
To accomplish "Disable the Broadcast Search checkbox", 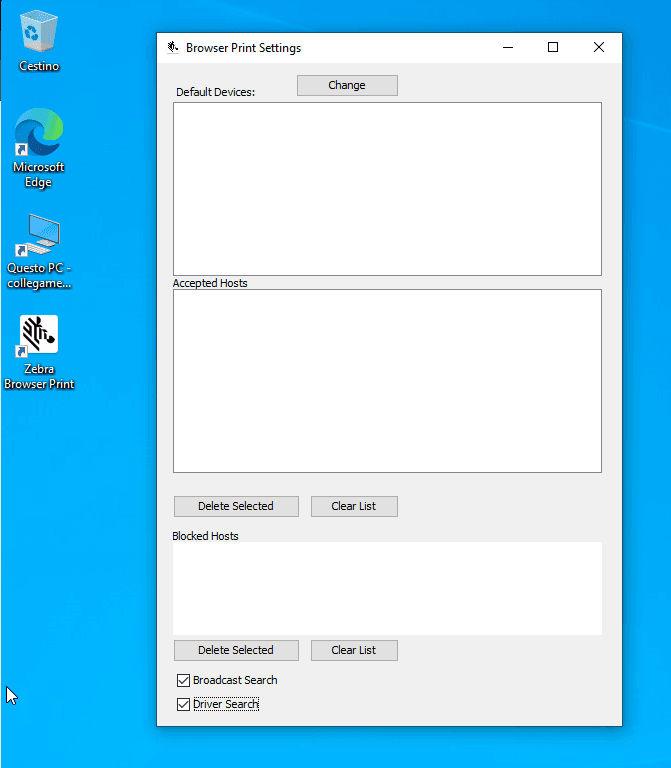I will coord(183,681).
